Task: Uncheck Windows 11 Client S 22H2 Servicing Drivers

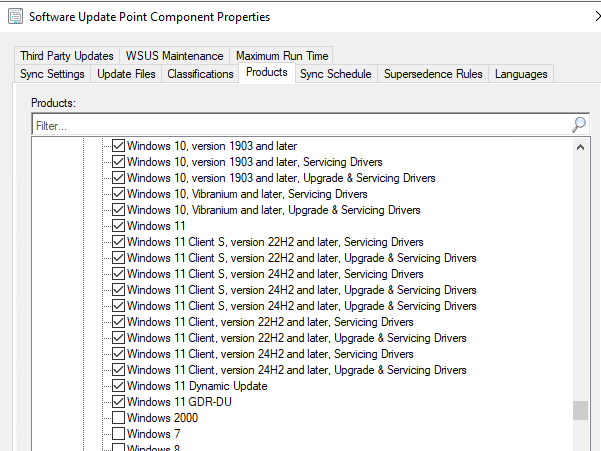Action: click(118, 242)
